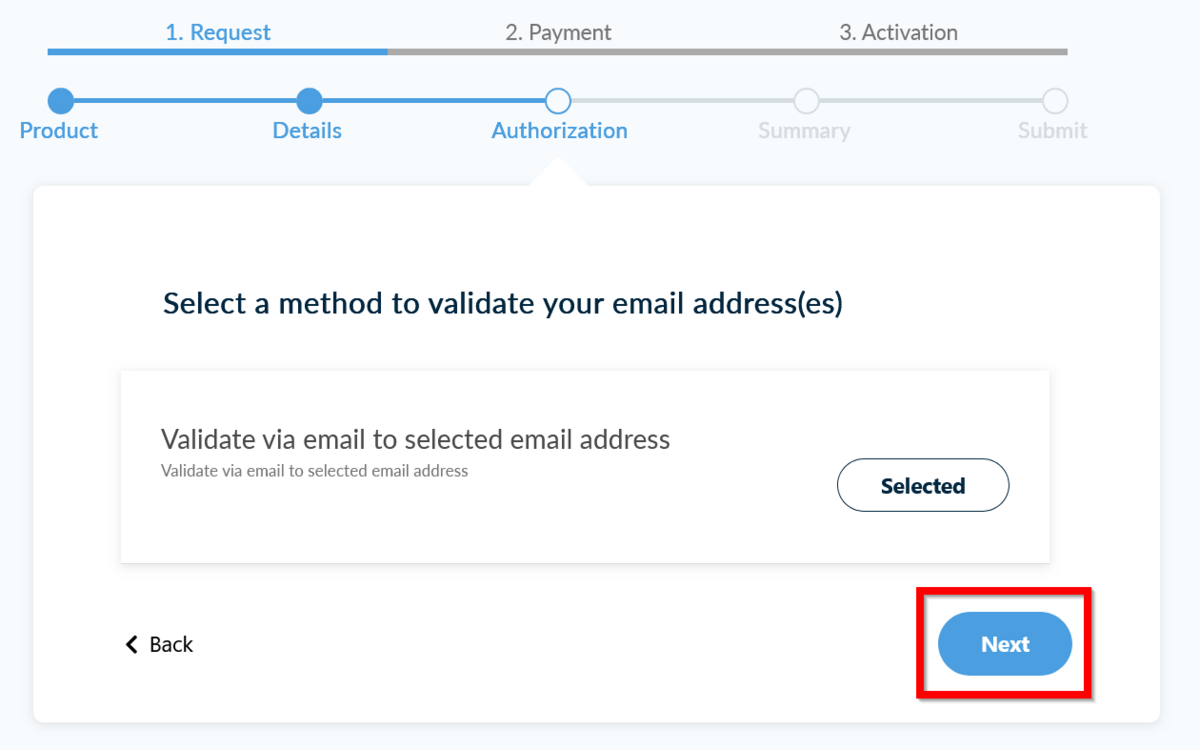Click the blue Request progress bar segment

pos(218,51)
